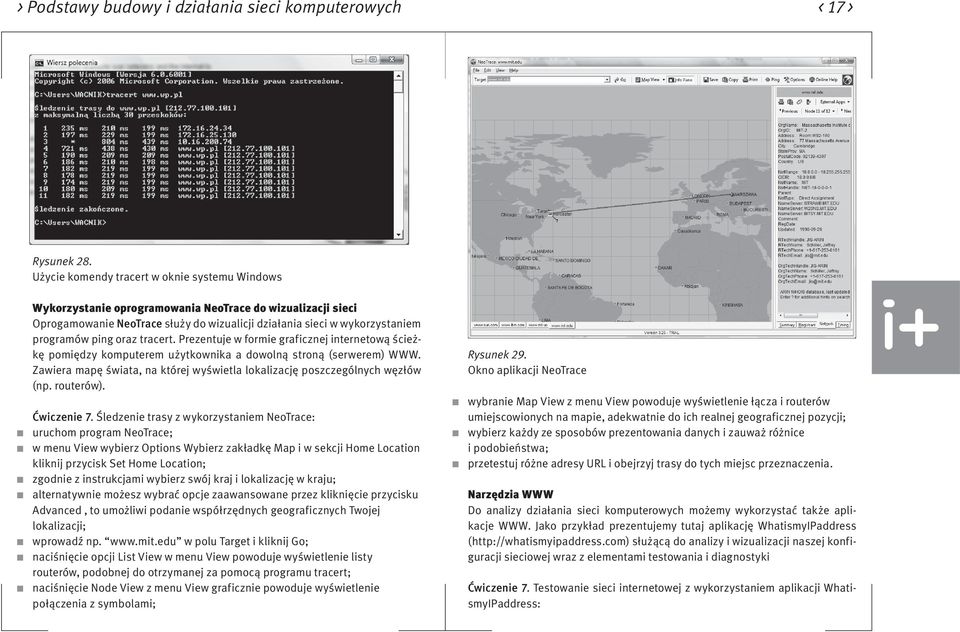Viewport: 960px width, 632px height.
Task: Open the Map View dropdown arrow
Action: [664, 80]
